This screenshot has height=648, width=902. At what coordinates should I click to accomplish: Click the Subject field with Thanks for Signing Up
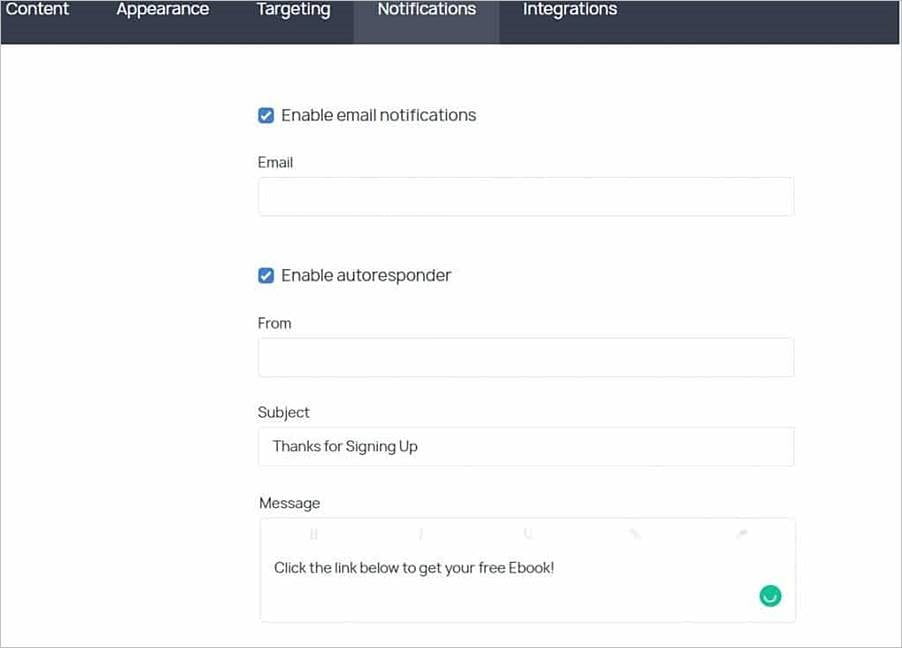point(526,447)
